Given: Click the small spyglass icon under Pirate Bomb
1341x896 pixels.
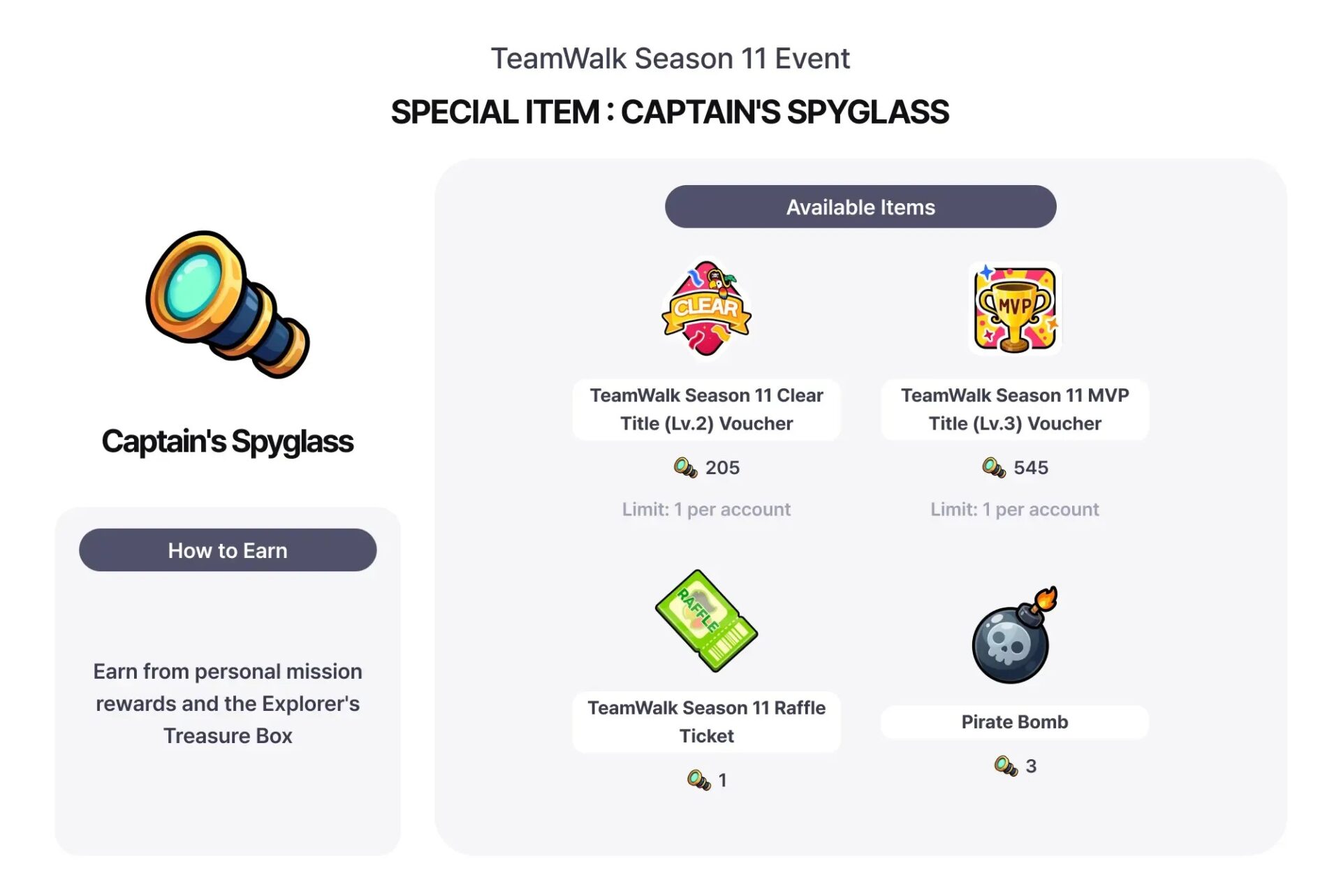Looking at the screenshot, I should [x=1006, y=765].
